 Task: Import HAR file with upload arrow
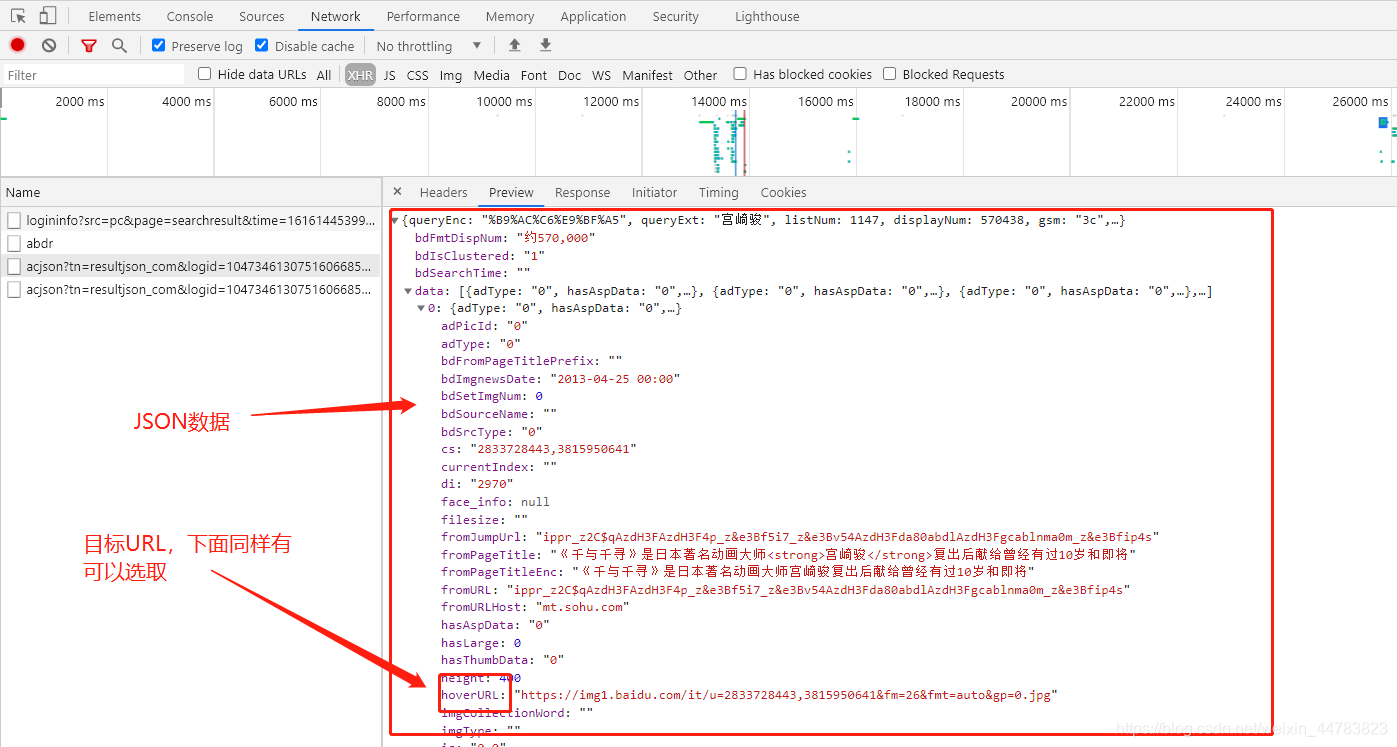(514, 45)
